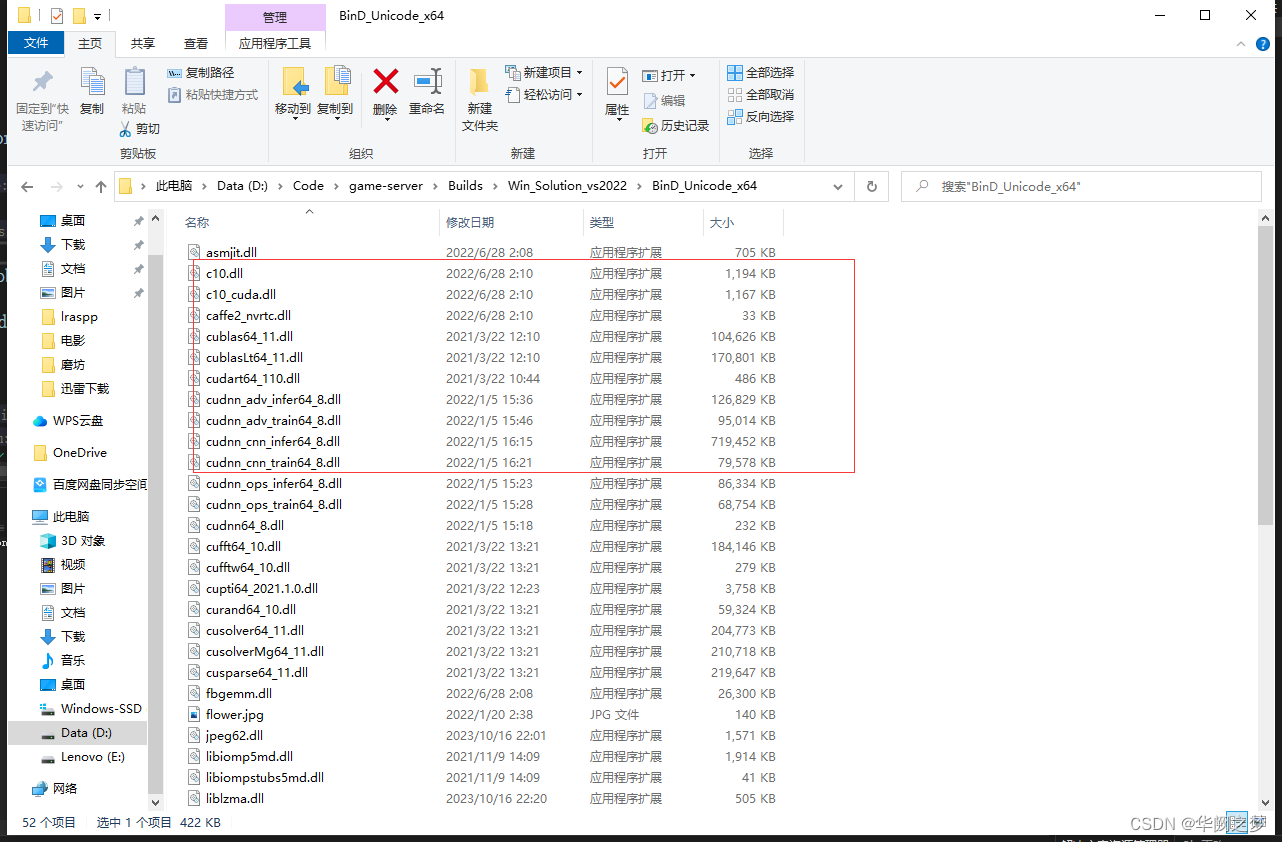Viewport: 1282px width, 842px height.
Task: Sort by Date modified column header
Action: tap(511, 223)
